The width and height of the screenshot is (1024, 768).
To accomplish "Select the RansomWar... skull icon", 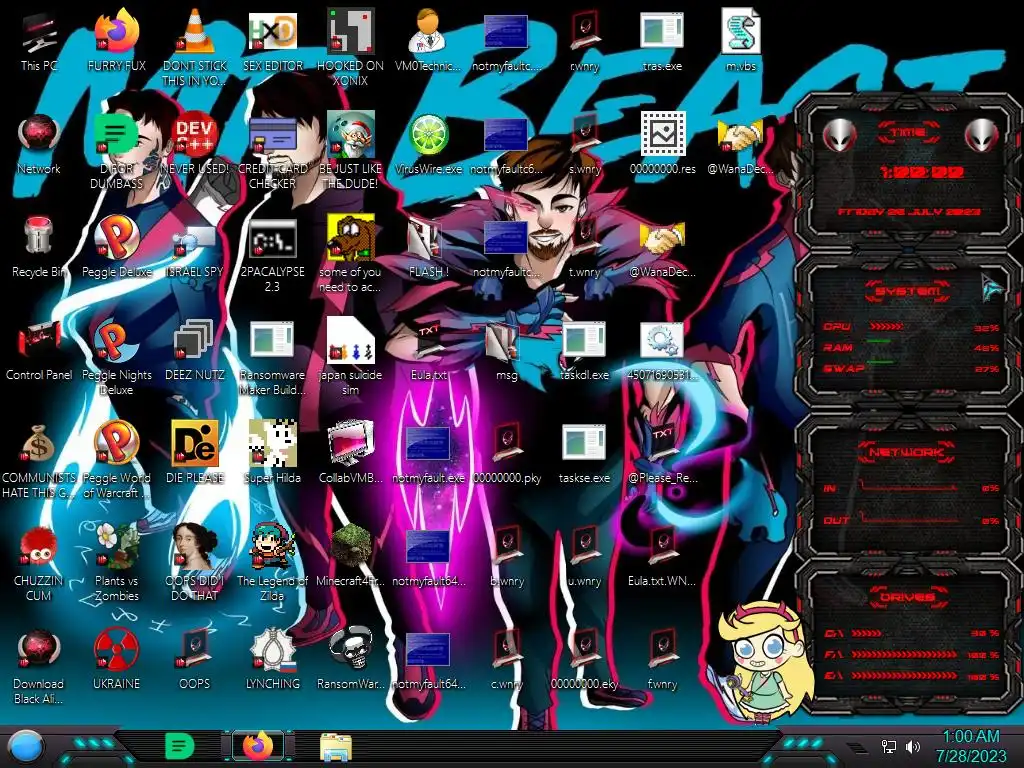I will (x=350, y=659).
